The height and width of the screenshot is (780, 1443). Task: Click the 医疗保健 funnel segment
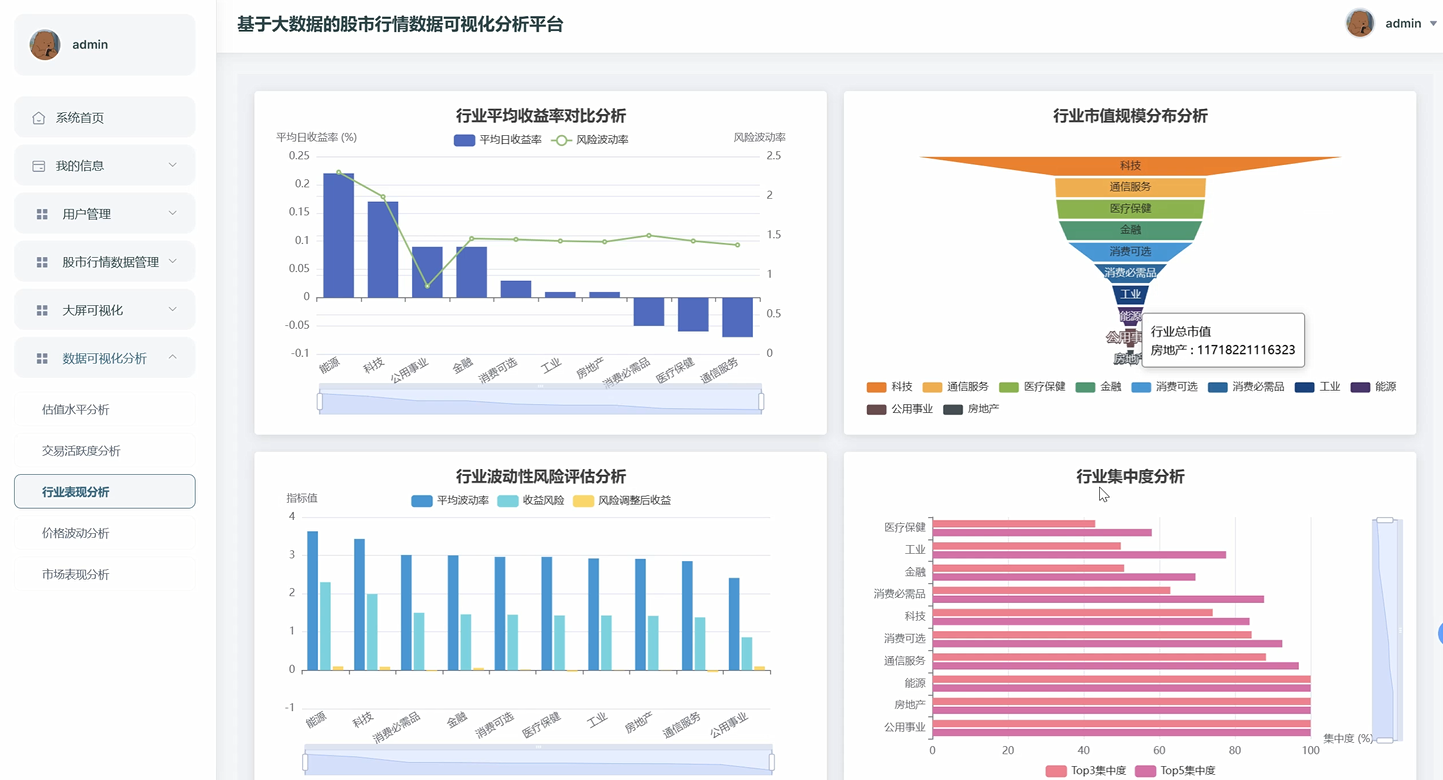(x=1130, y=209)
